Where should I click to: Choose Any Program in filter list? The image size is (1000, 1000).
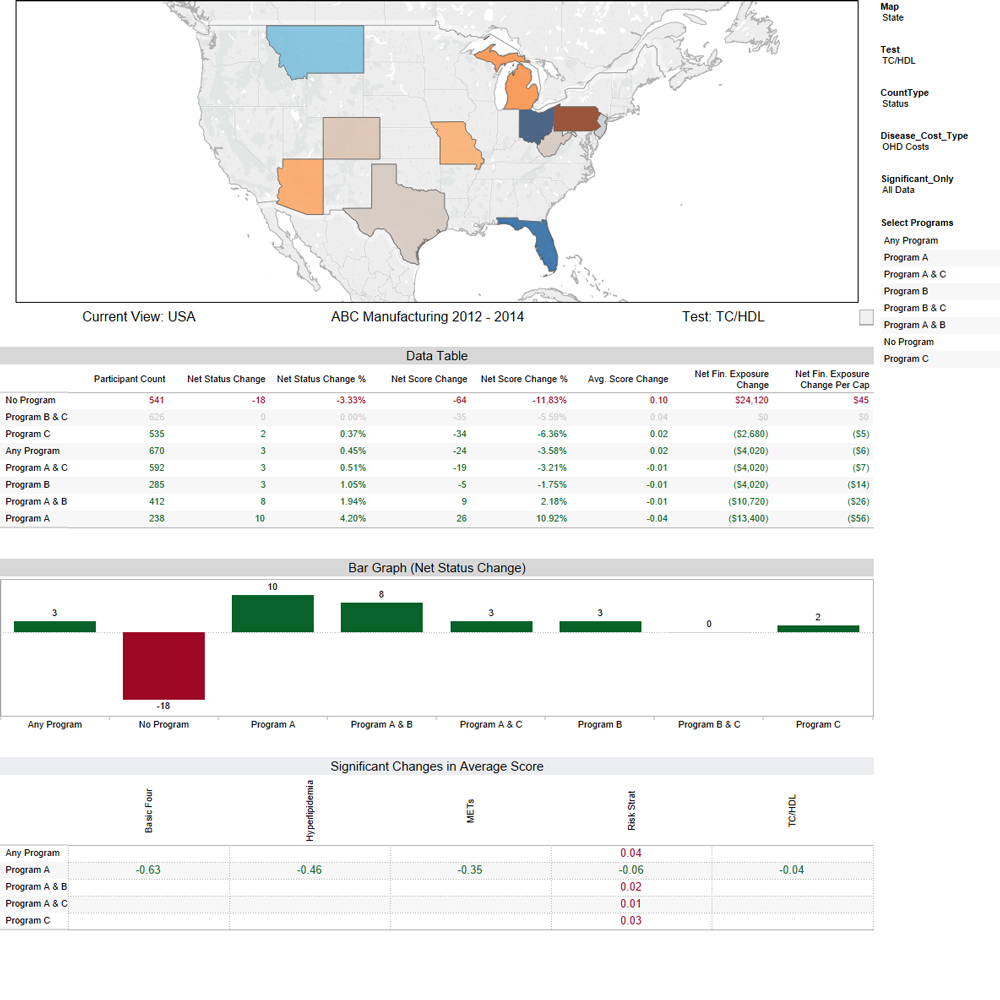point(911,241)
